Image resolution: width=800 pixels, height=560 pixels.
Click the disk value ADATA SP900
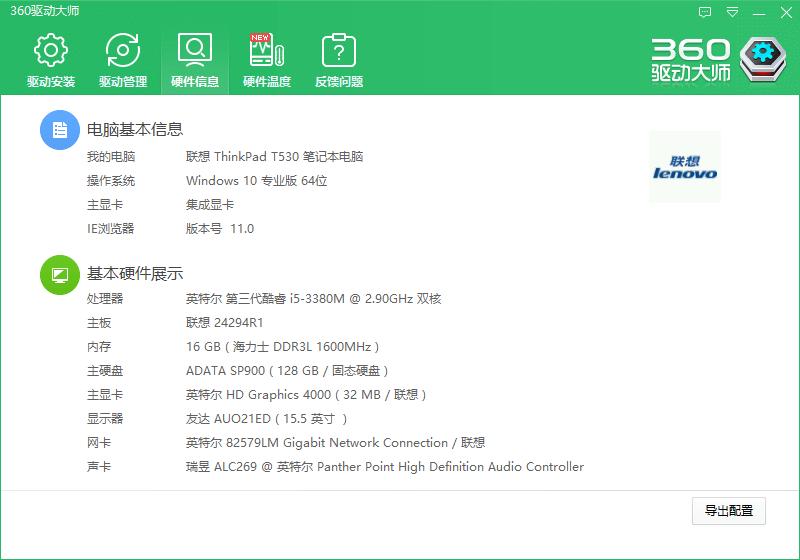click(287, 371)
